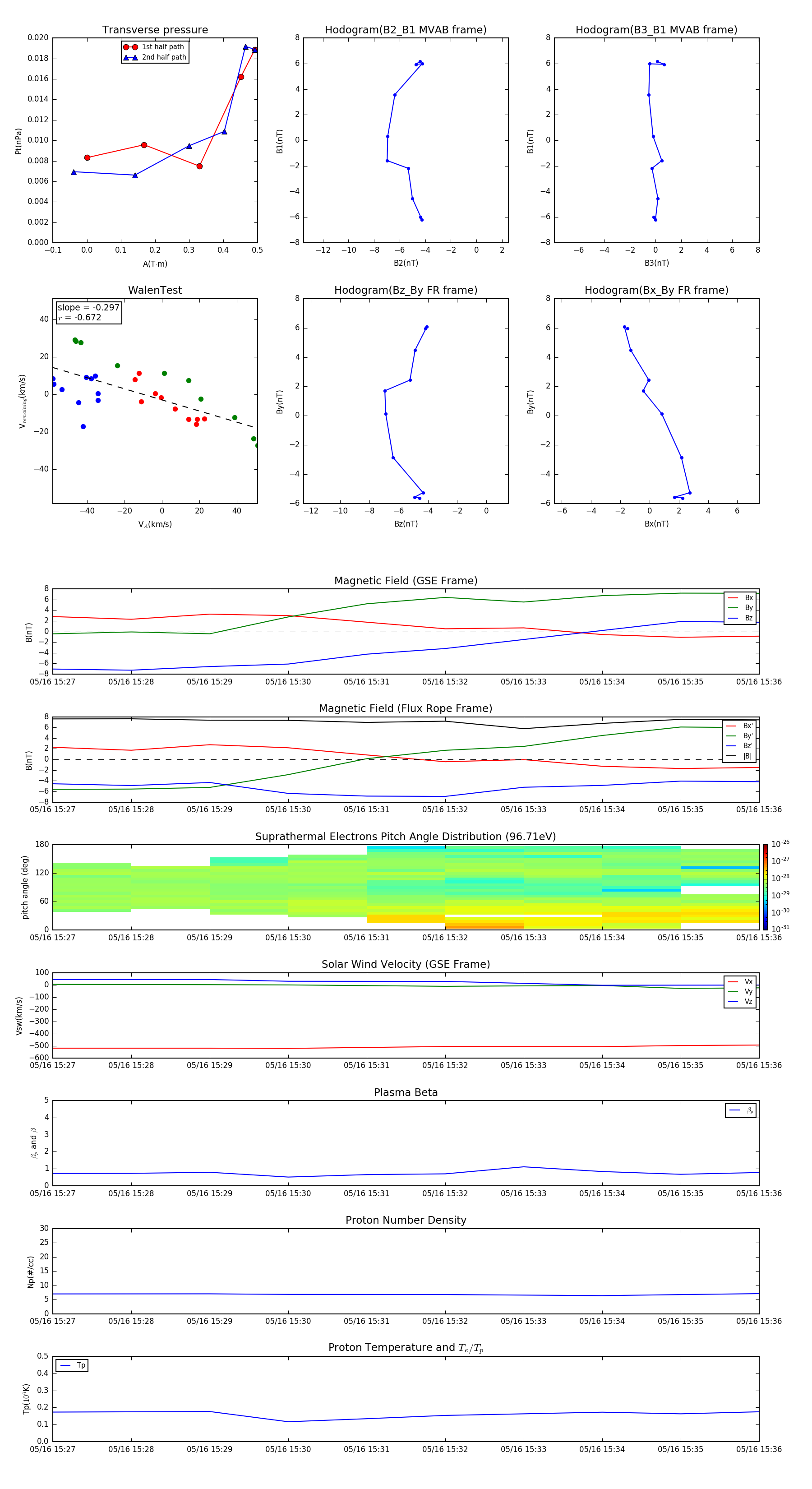The width and height of the screenshot is (812, 1489).
Task: Select the βp legend entry in Plasma Beta
Action: [741, 1110]
